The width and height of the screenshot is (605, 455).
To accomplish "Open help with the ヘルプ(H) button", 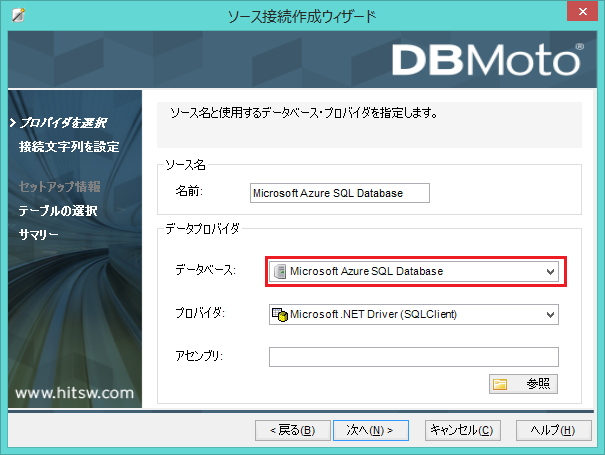I will [x=554, y=430].
